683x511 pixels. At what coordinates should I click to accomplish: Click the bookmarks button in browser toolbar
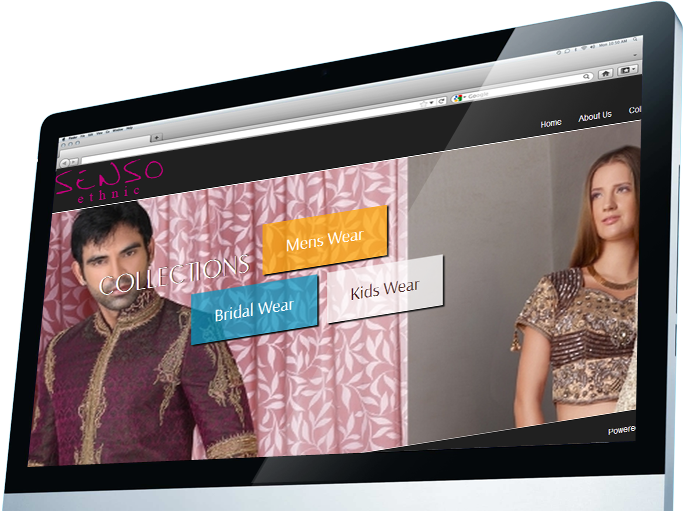627,72
